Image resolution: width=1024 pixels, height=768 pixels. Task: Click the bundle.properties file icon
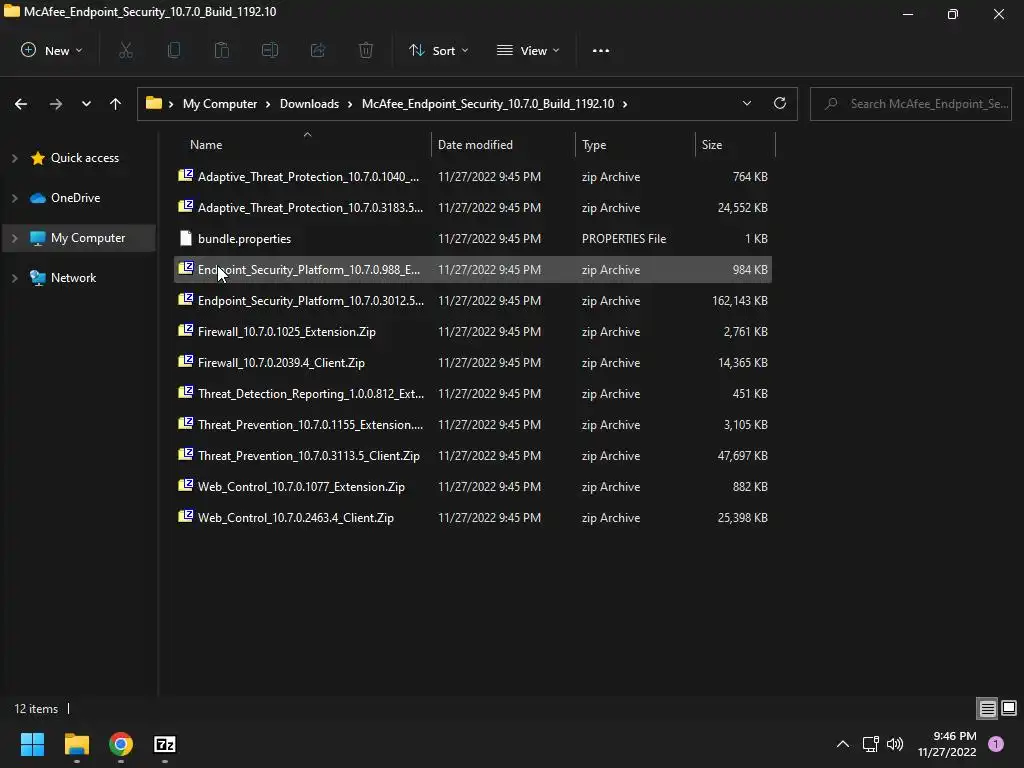[185, 238]
